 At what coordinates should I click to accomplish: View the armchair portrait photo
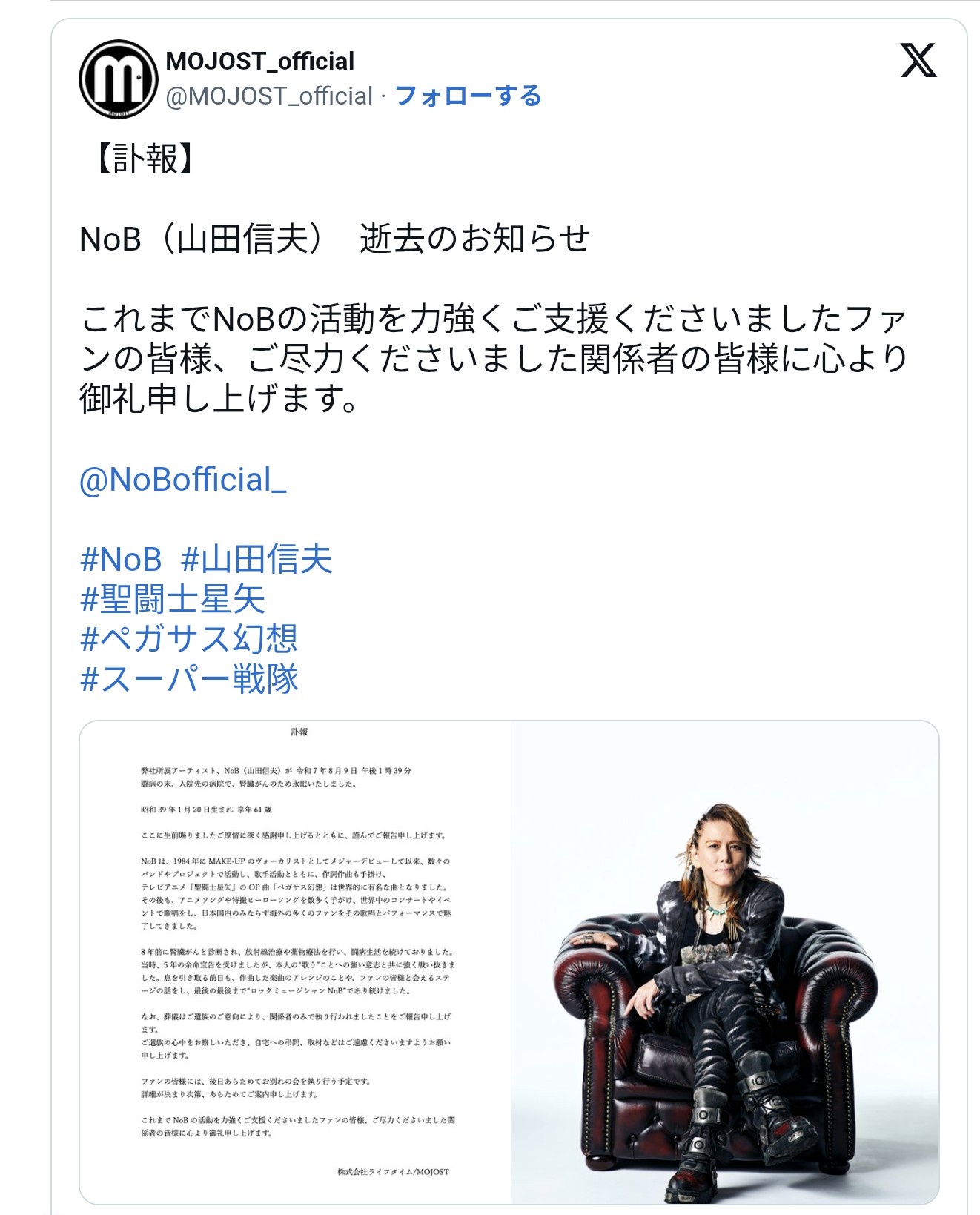725,962
